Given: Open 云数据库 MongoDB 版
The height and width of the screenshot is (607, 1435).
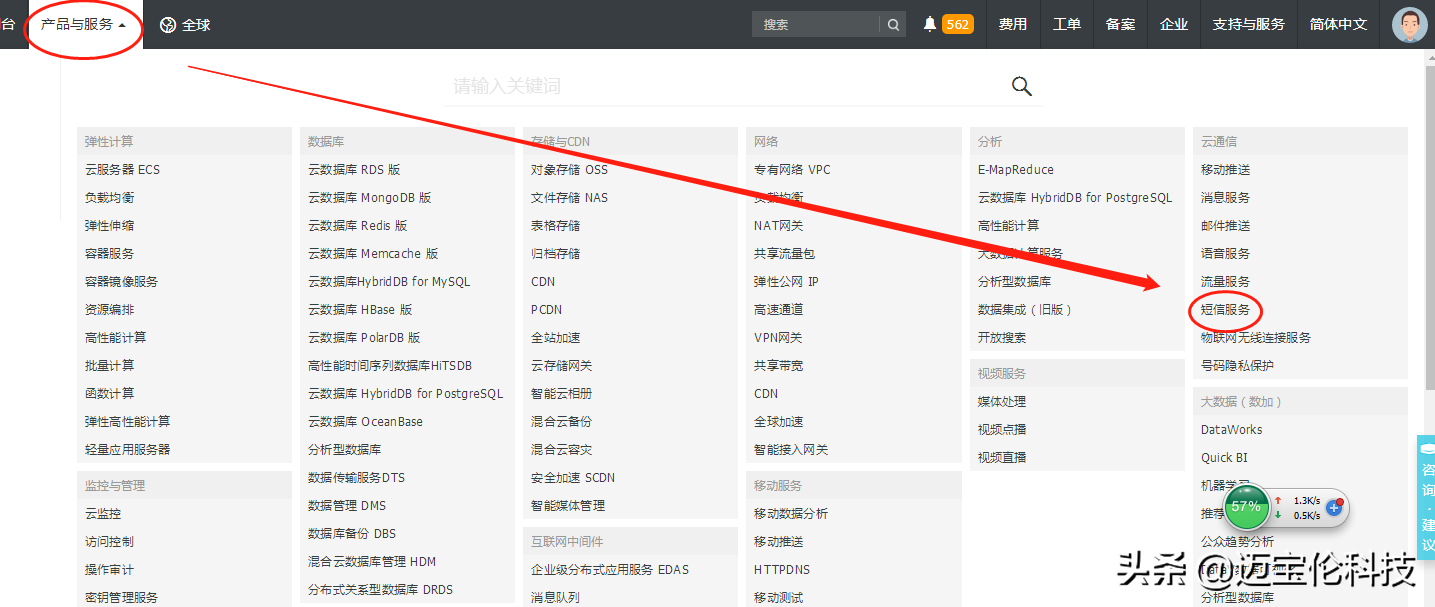Looking at the screenshot, I should click(370, 198).
